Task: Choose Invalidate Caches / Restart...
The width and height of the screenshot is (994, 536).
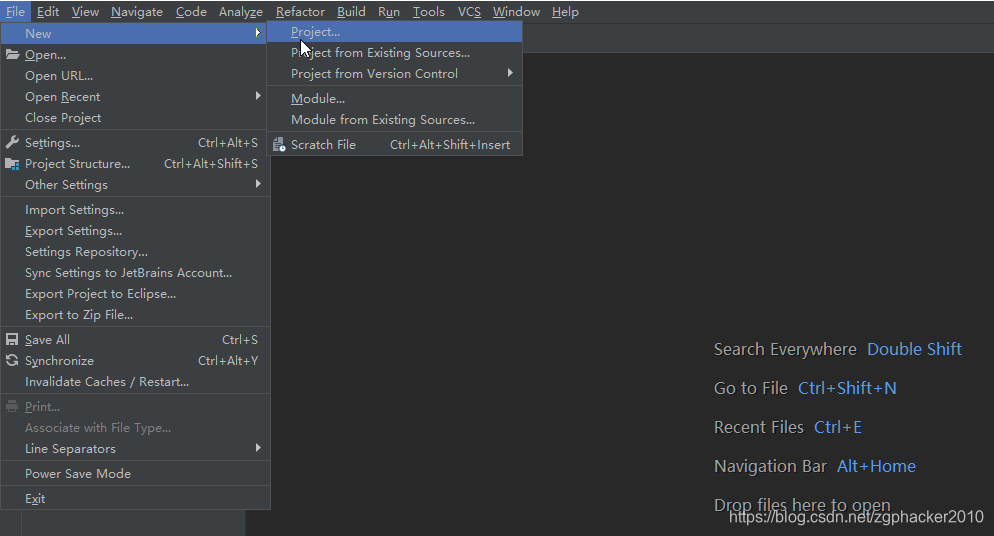Action: [x=136, y=381]
